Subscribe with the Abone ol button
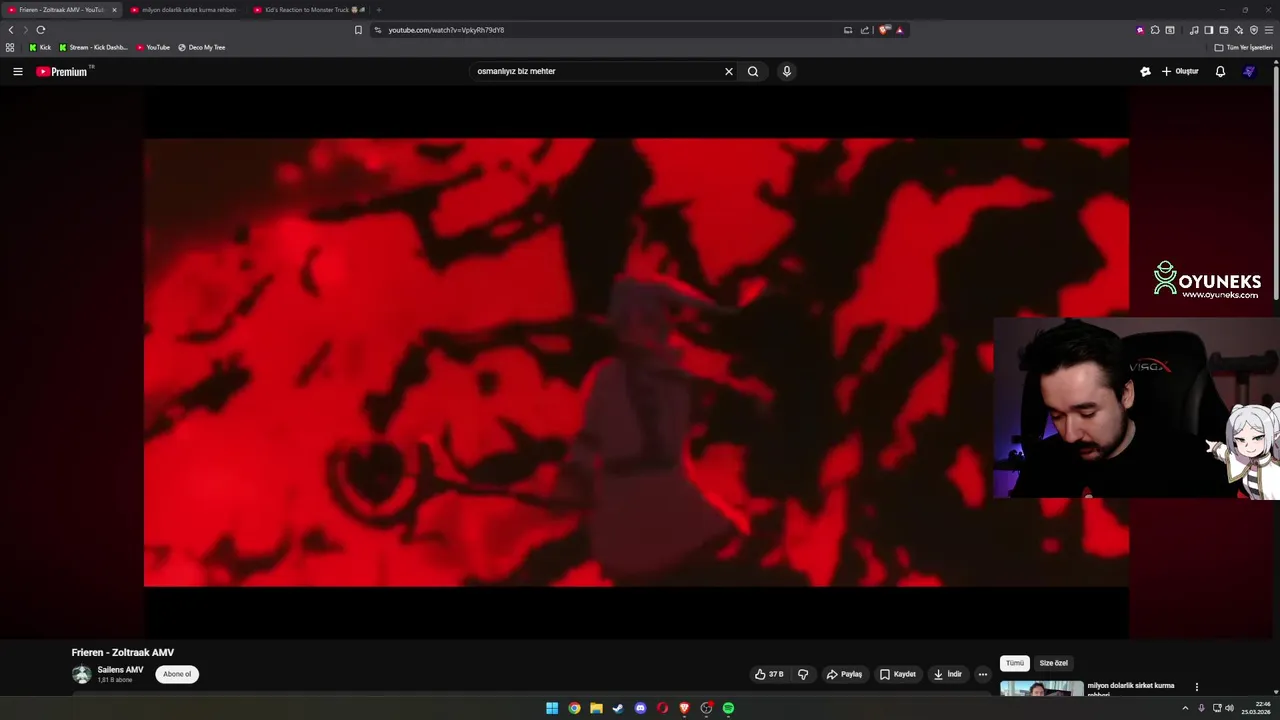1280x720 pixels. pos(177,674)
